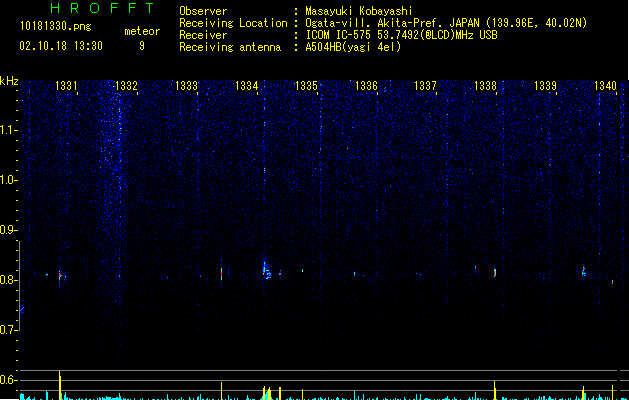The image size is (629, 400).
Task: Click the 0.7 kHz axis label
Action: tap(9, 330)
